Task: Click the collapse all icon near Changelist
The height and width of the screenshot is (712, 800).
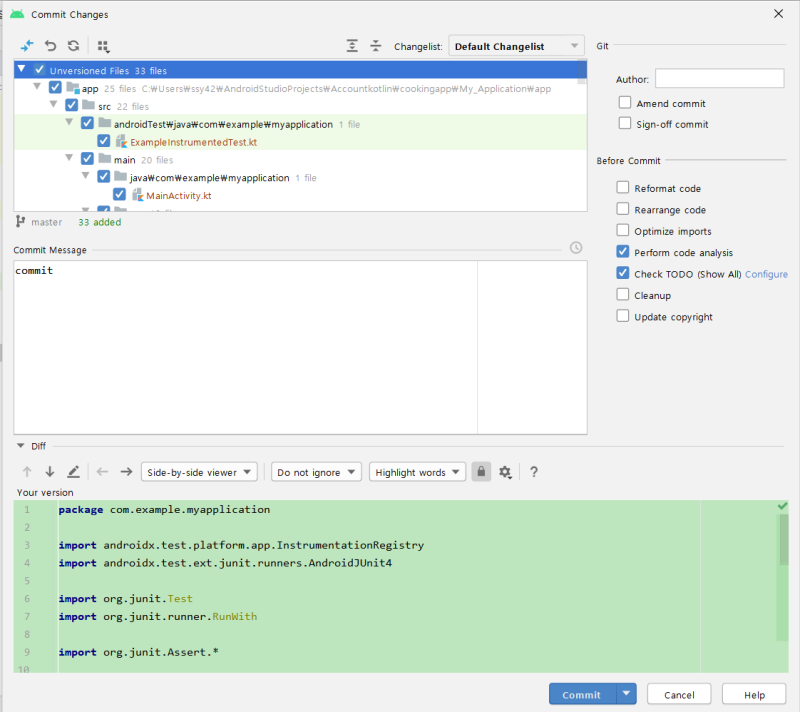Action: tap(375, 47)
